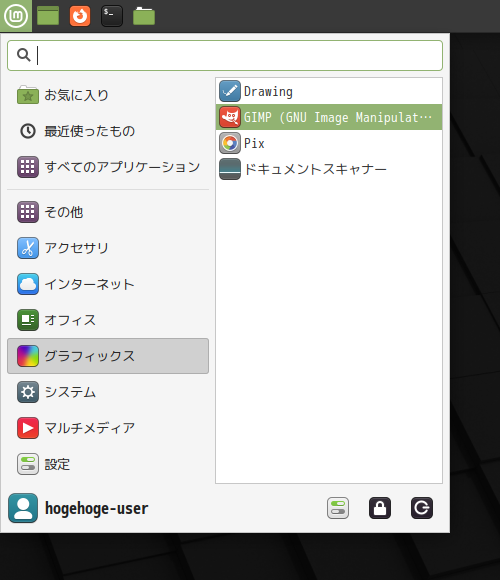
Task: Open the file manager panel launcher
Action: [144, 16]
